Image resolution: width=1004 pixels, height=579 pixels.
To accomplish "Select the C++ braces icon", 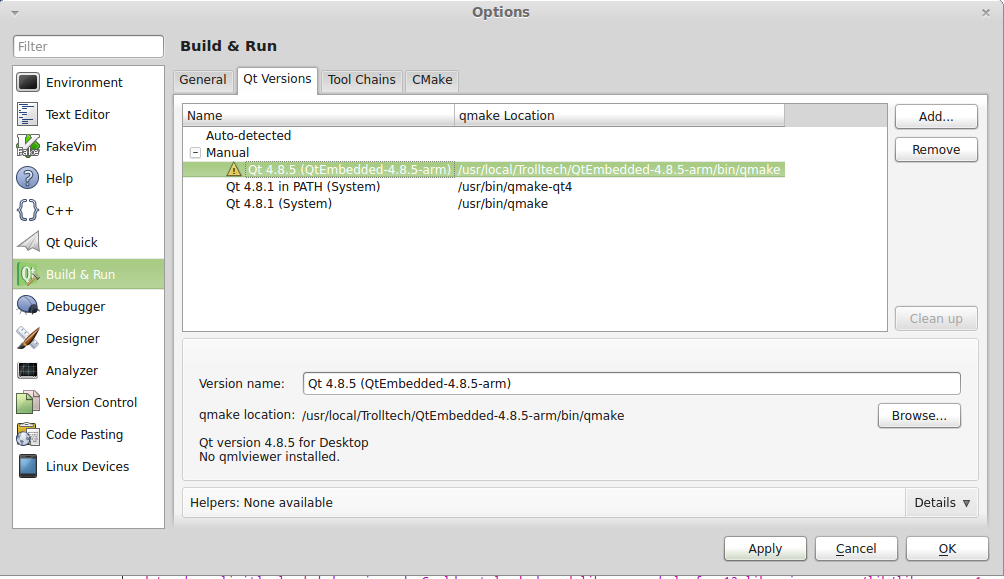I will click(x=28, y=210).
